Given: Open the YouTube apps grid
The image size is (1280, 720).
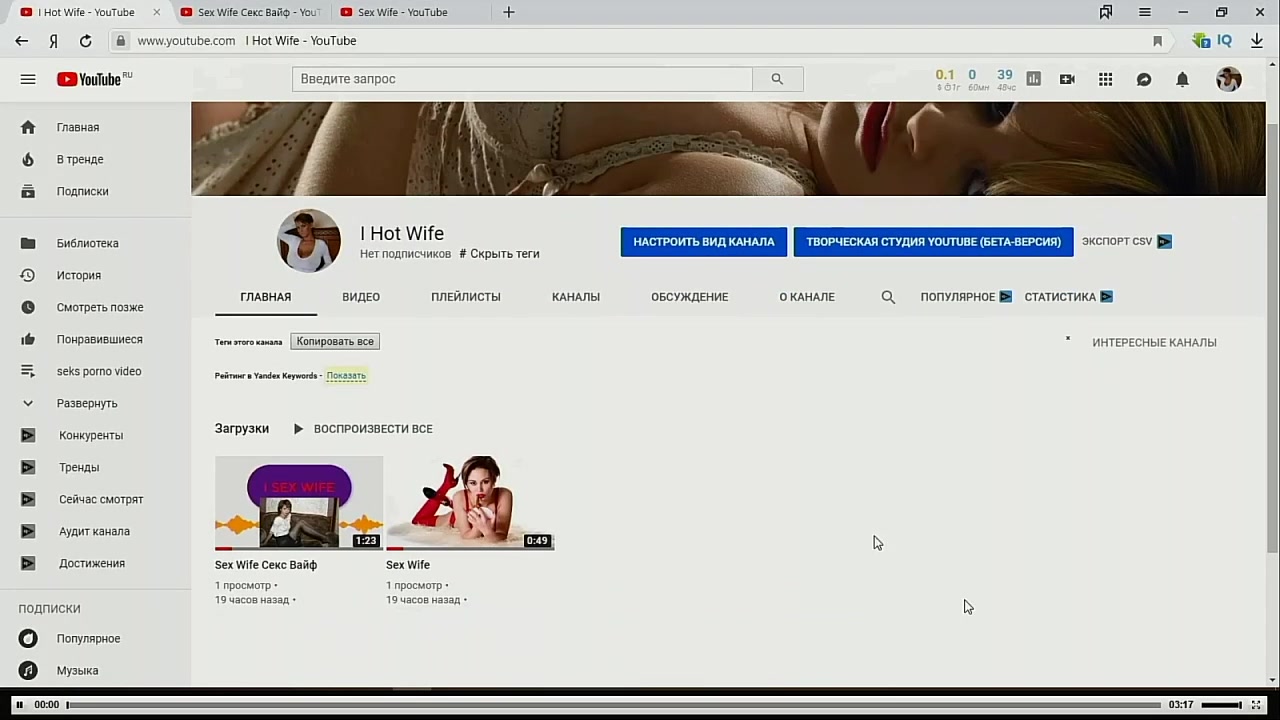Looking at the screenshot, I should (x=1105, y=79).
